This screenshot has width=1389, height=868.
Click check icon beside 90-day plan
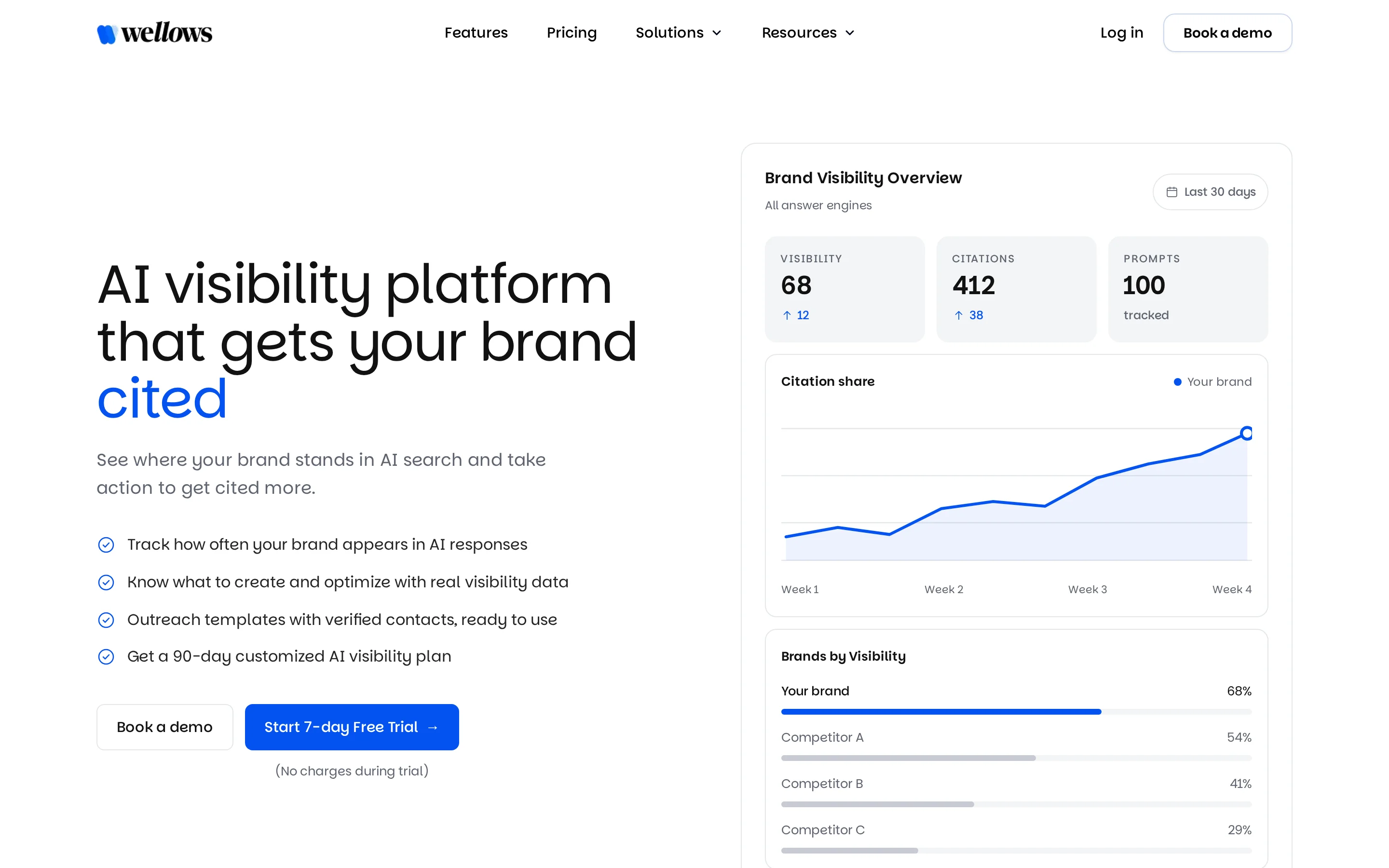tap(106, 657)
